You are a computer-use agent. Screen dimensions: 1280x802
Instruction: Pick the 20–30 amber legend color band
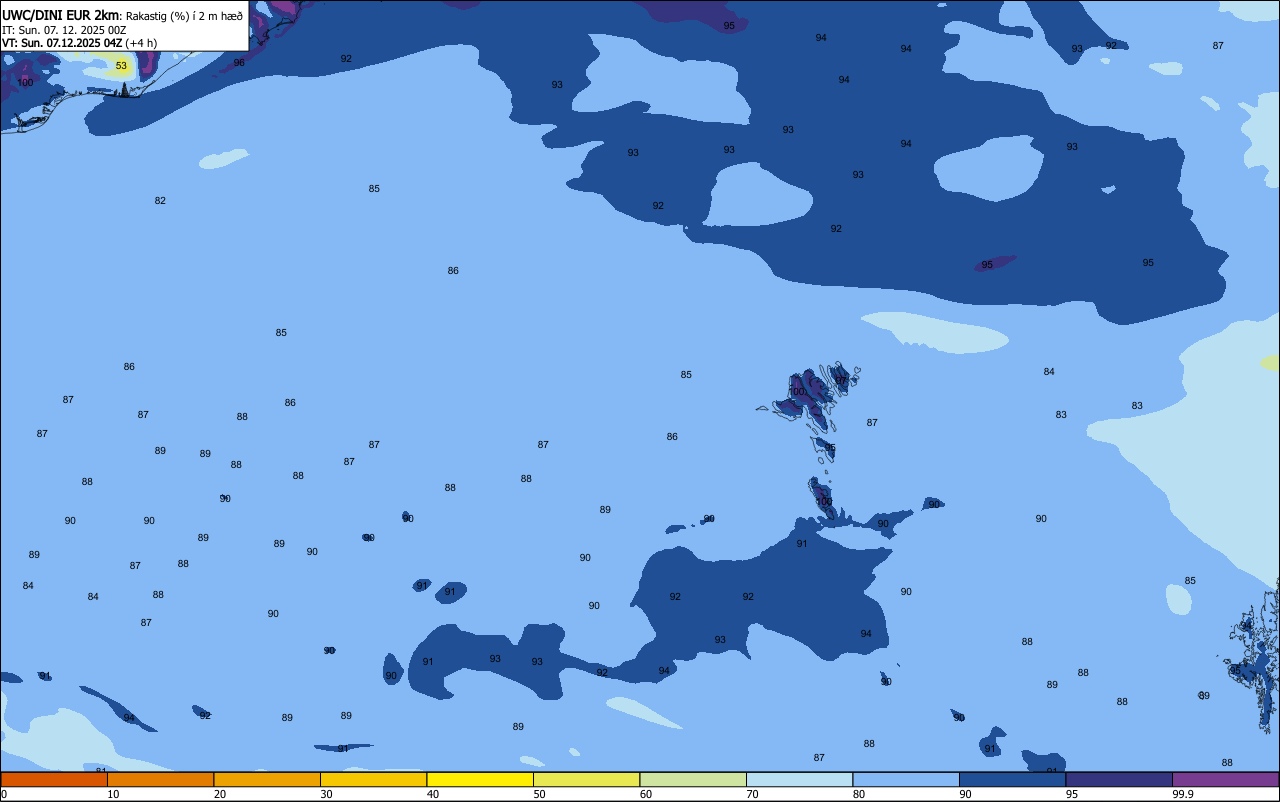tap(267, 779)
